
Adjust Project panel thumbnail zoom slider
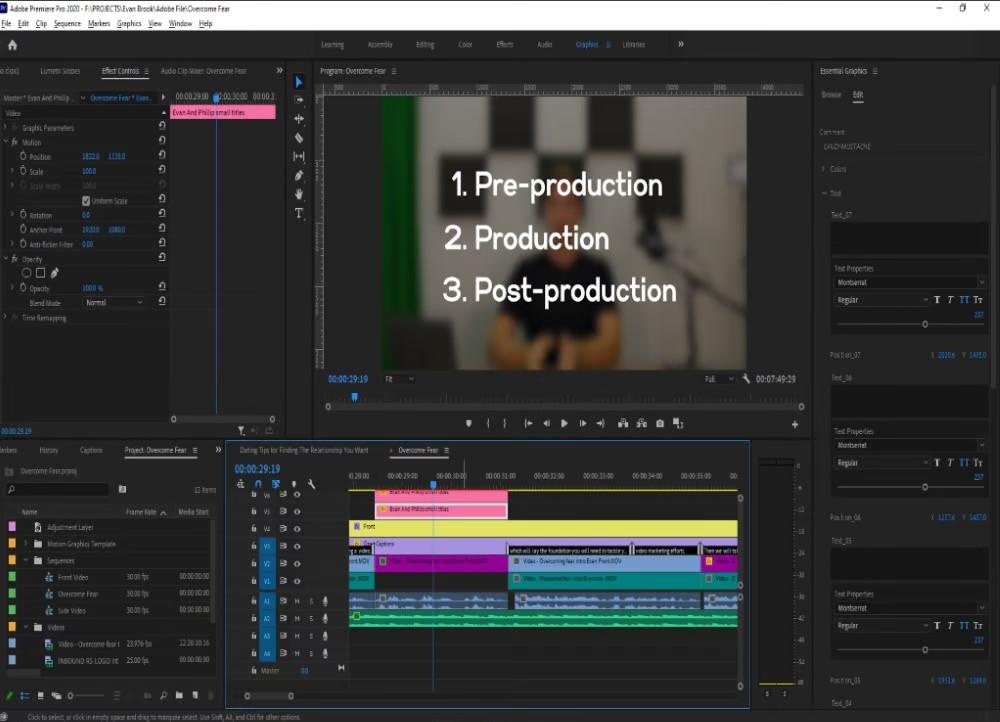coord(70,696)
